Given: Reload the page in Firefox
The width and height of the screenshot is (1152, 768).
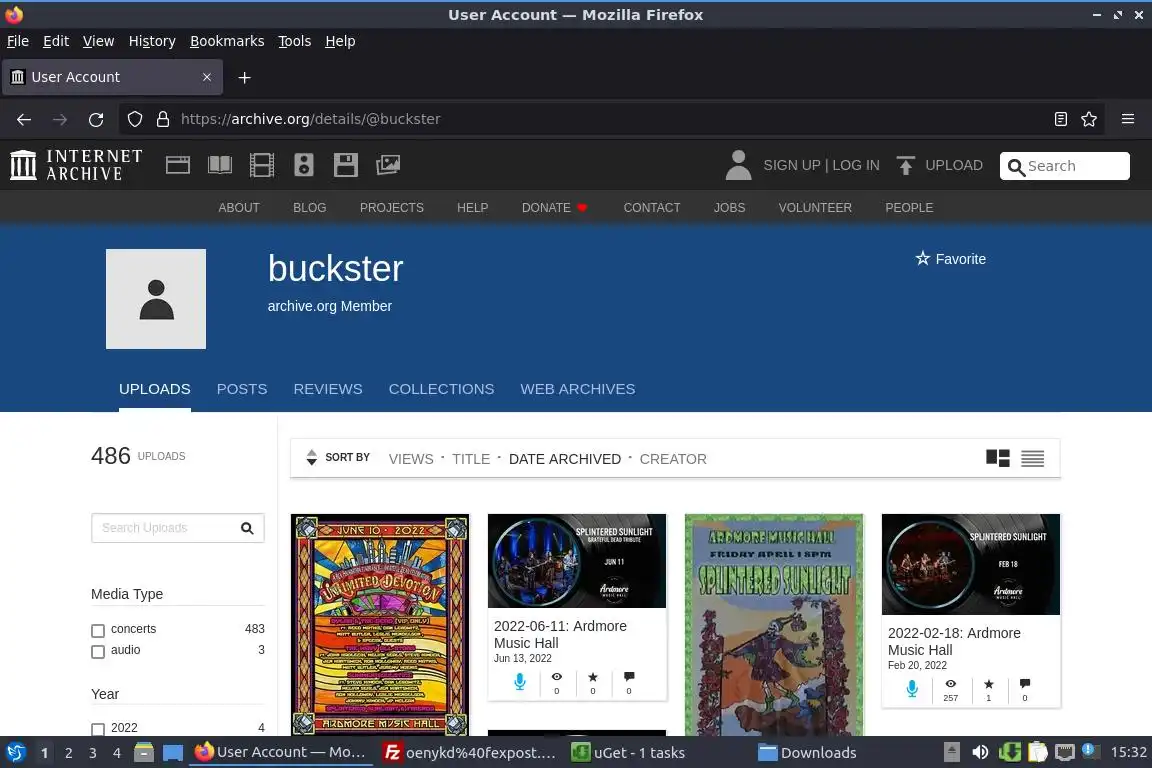Looking at the screenshot, I should click(96, 119).
